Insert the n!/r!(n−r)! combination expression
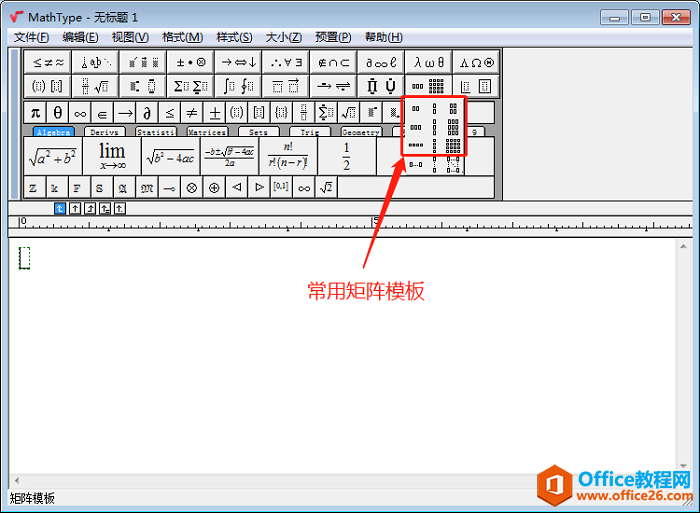 coord(288,156)
